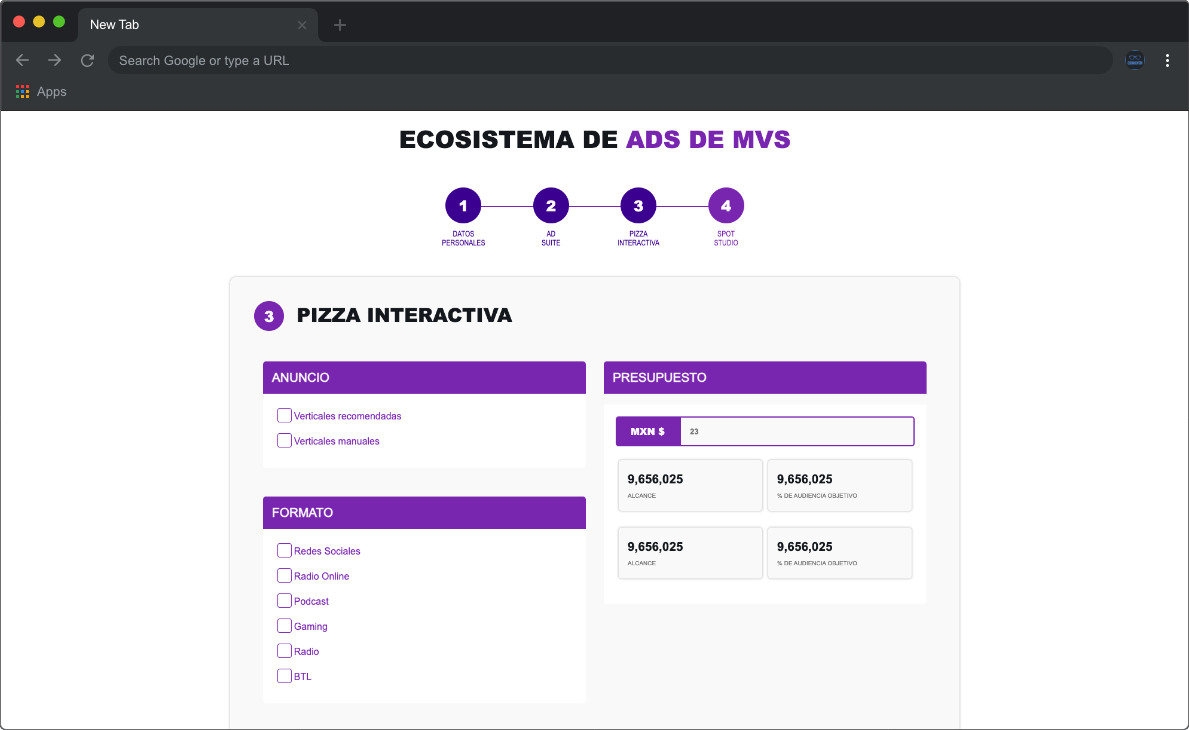1189x730 pixels.
Task: Open the browser three-dot menu
Action: pos(1167,61)
